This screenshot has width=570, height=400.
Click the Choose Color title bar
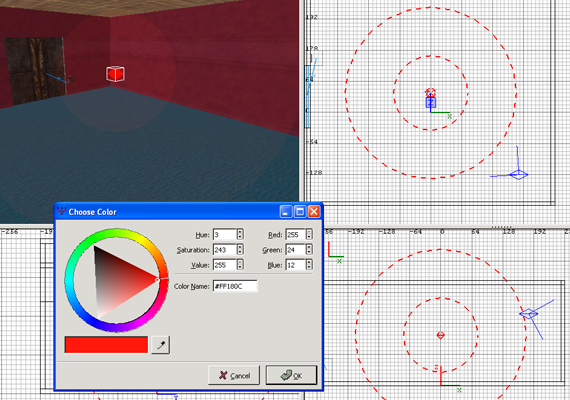[188, 211]
